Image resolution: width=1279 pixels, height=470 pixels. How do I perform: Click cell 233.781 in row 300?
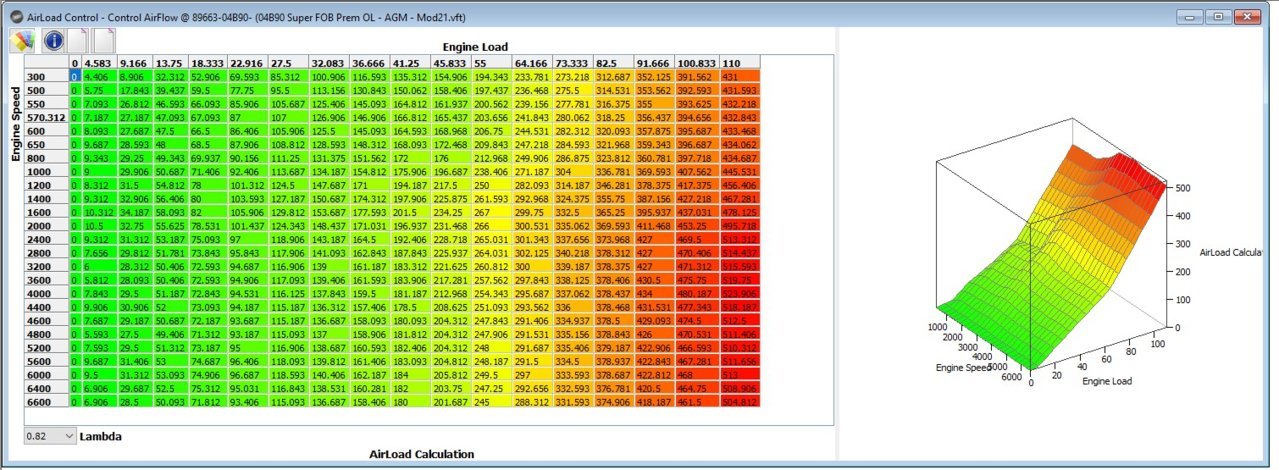pyautogui.click(x=534, y=76)
